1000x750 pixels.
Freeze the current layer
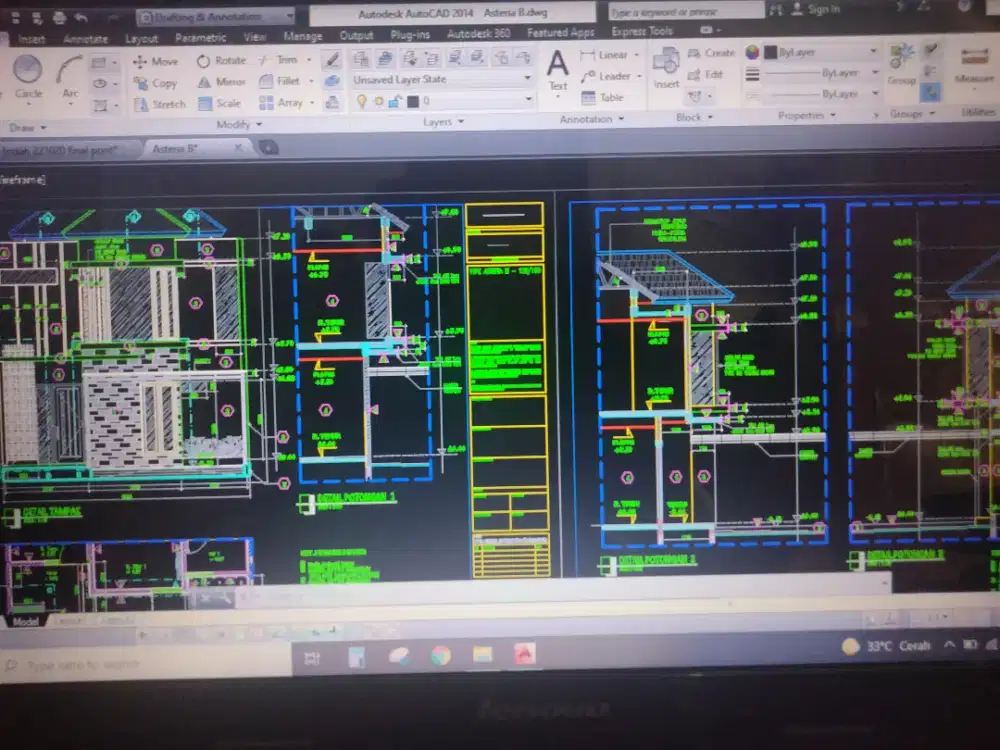click(x=377, y=98)
